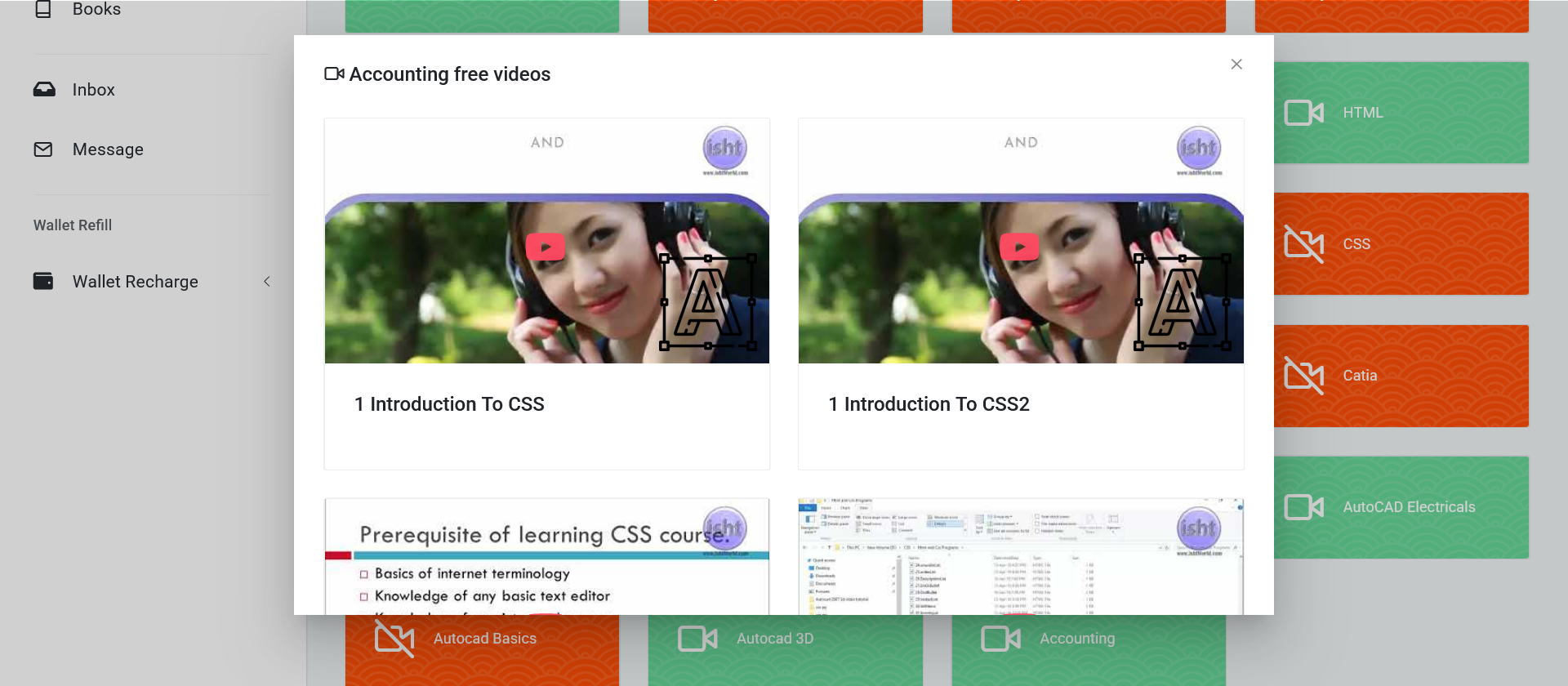Open the Inbox menu item
Image resolution: width=1568 pixels, height=686 pixels.
click(x=93, y=90)
